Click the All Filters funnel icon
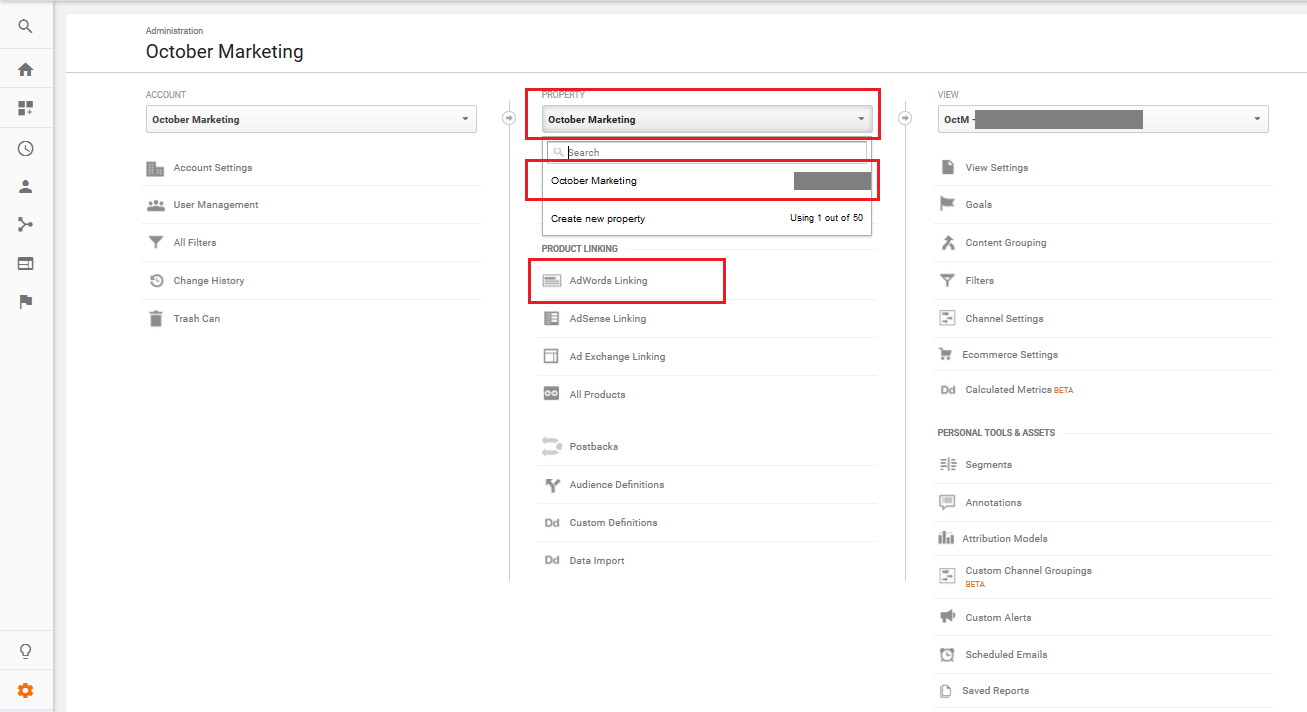 coord(155,243)
